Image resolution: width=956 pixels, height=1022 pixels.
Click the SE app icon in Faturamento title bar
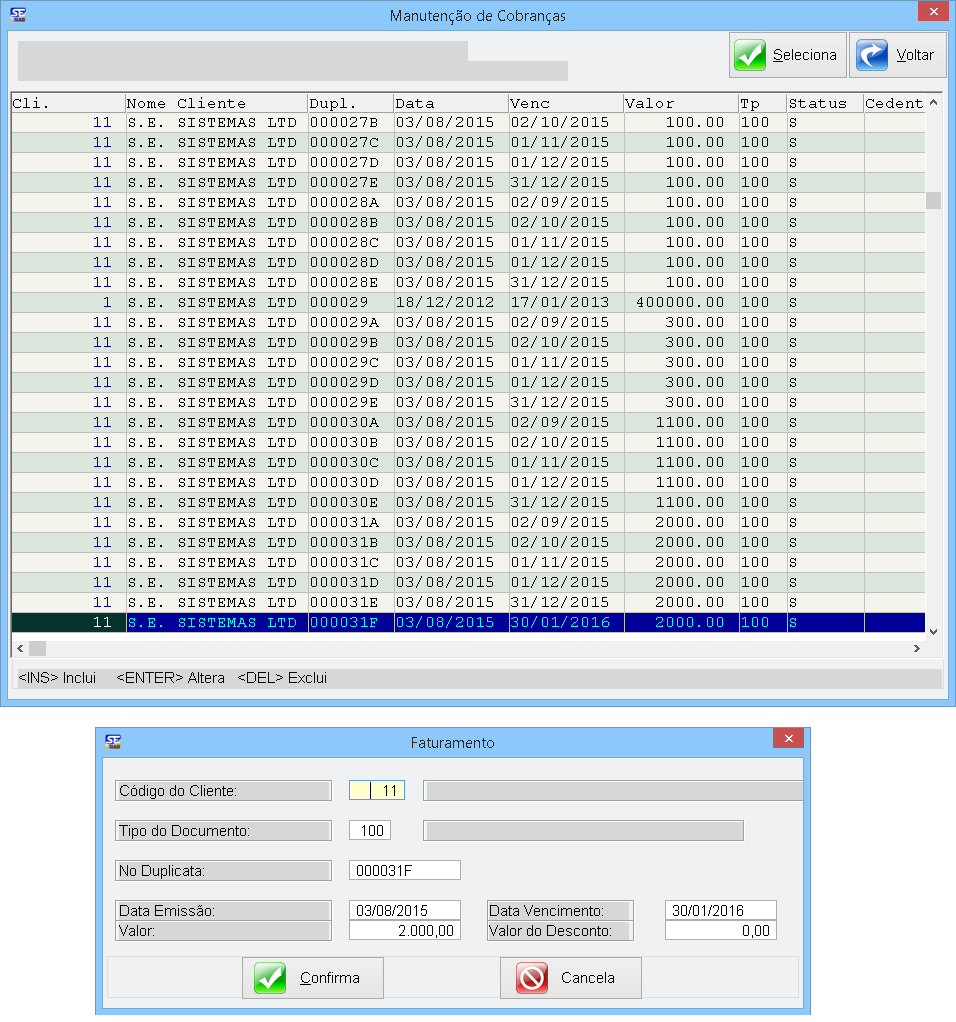pyautogui.click(x=114, y=742)
